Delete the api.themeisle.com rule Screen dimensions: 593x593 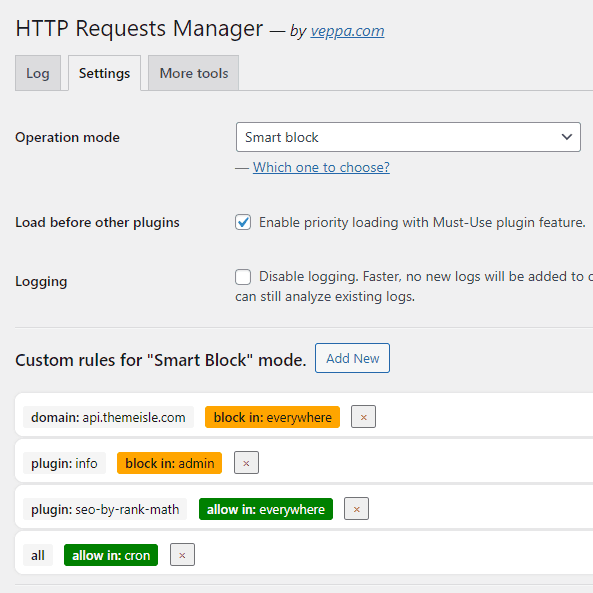tap(363, 417)
